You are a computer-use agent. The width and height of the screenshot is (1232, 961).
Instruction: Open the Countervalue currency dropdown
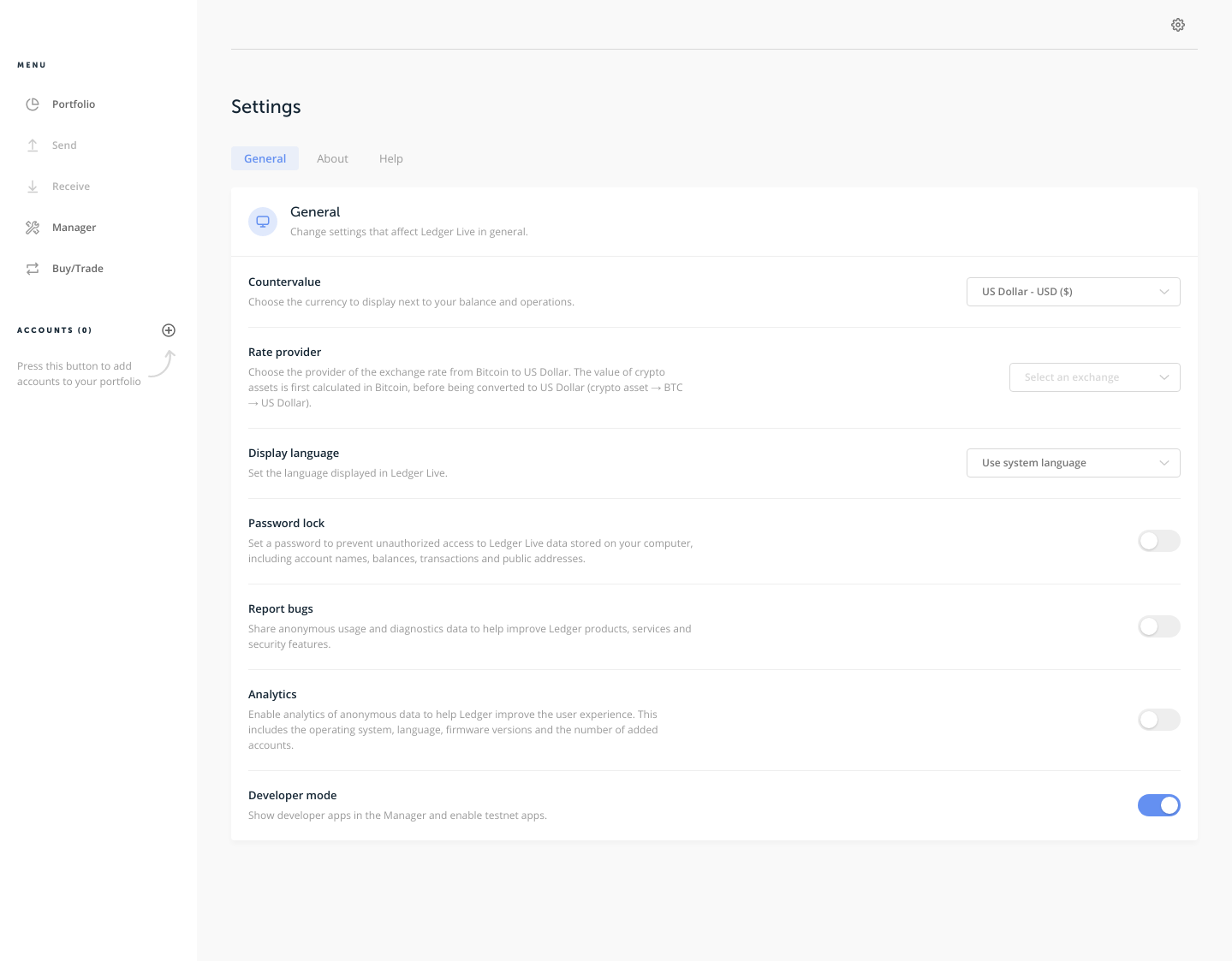[1074, 292]
